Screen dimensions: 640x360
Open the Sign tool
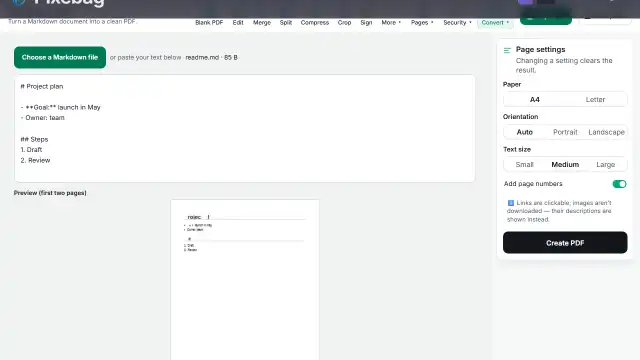pos(366,22)
